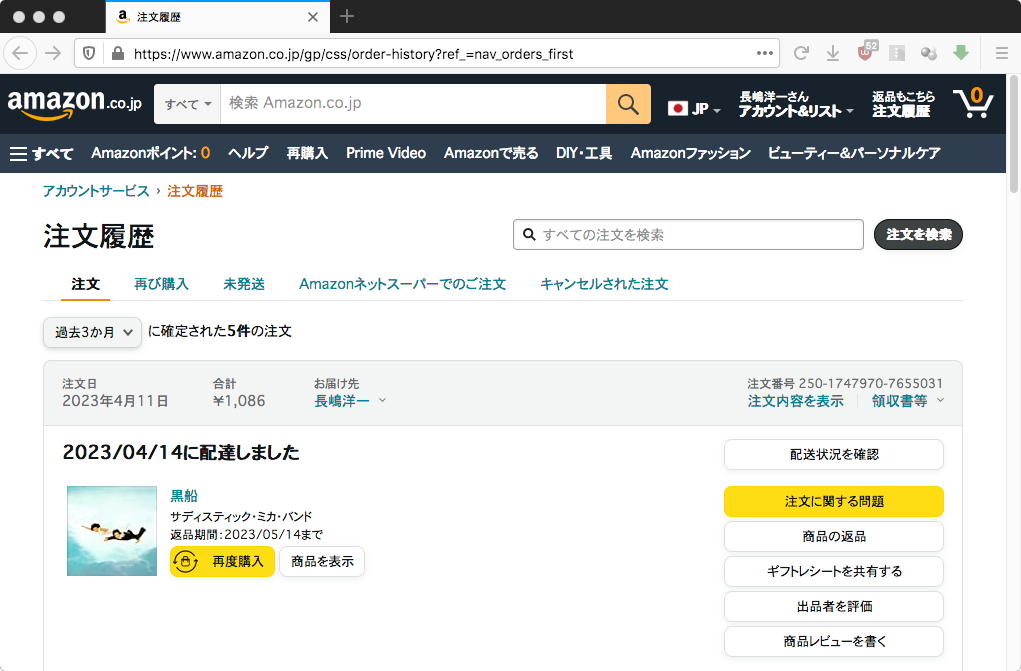Expand the 長嶋洋一 delivery address dropdown
This screenshot has height=671, width=1021.
click(x=350, y=401)
